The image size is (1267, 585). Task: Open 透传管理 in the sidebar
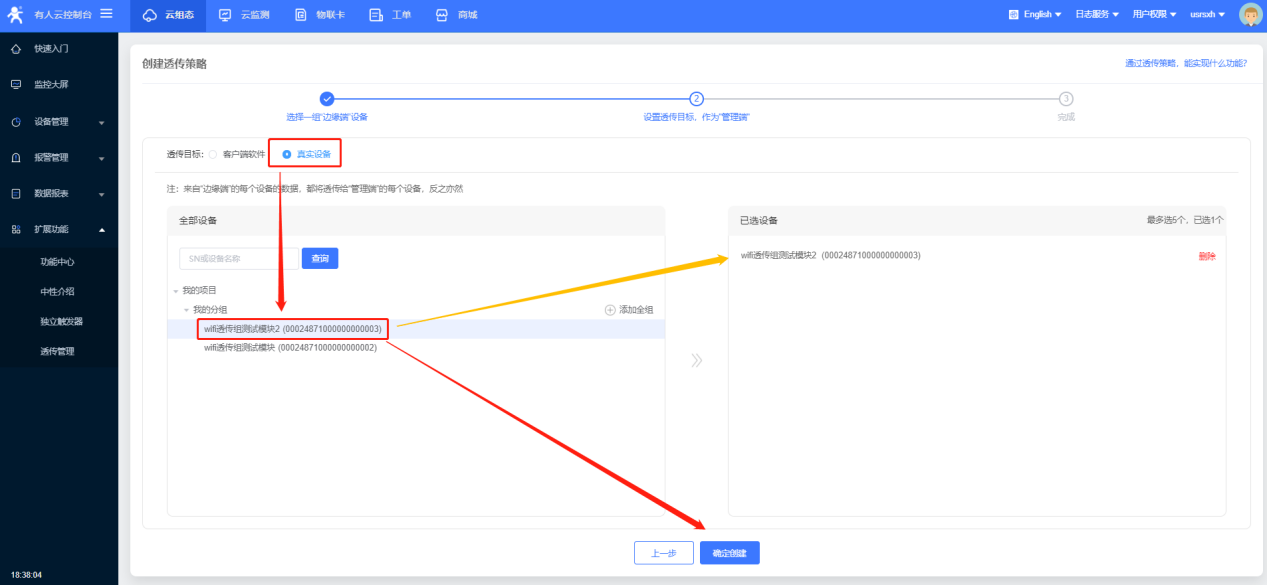pos(57,351)
